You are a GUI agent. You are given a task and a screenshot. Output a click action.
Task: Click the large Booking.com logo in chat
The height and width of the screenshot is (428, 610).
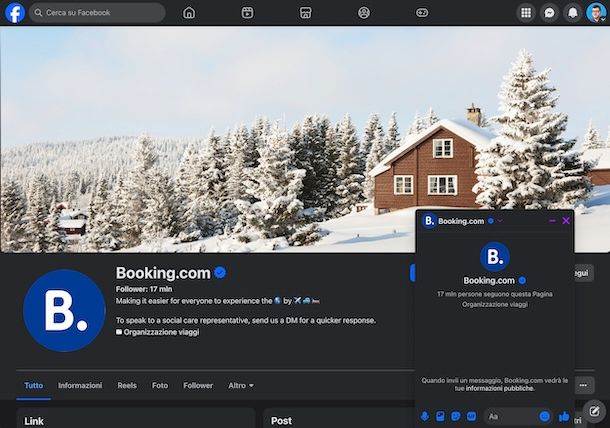click(x=494, y=257)
